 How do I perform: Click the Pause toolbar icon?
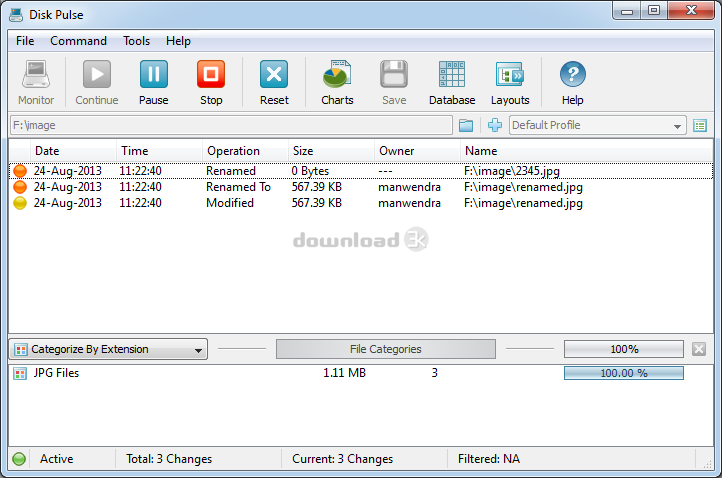(153, 76)
